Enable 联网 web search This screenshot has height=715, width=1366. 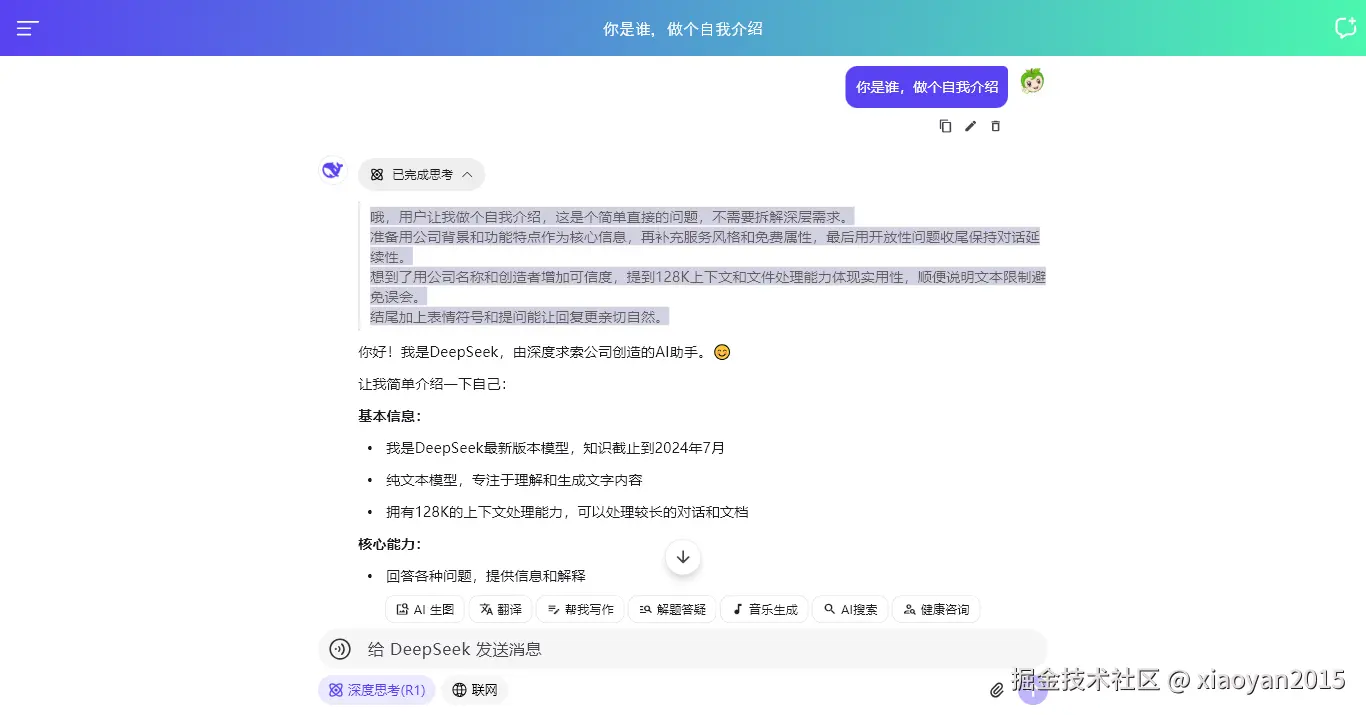pyautogui.click(x=475, y=690)
